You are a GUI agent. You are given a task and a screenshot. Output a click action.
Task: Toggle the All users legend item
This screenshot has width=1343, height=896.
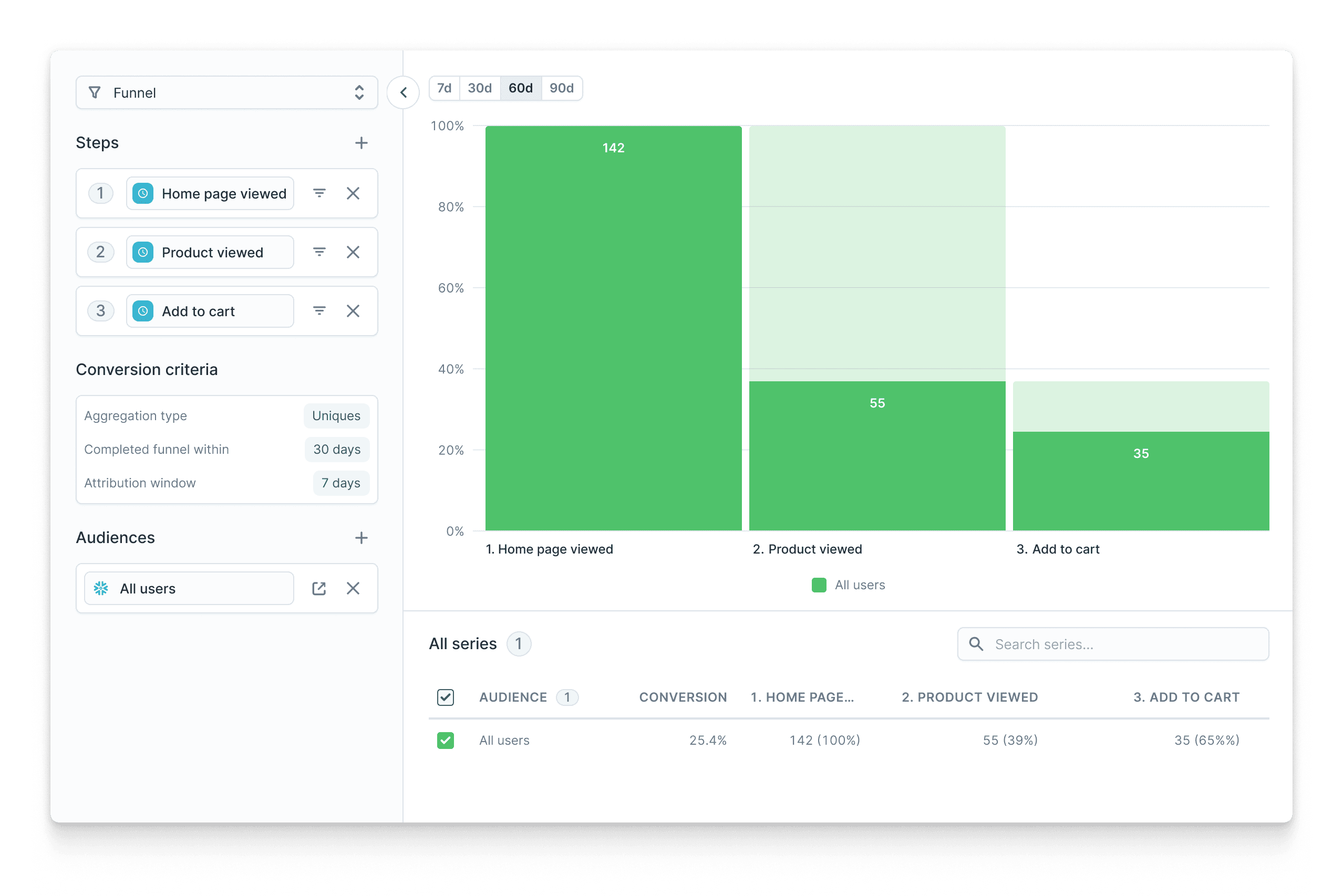pos(848,585)
